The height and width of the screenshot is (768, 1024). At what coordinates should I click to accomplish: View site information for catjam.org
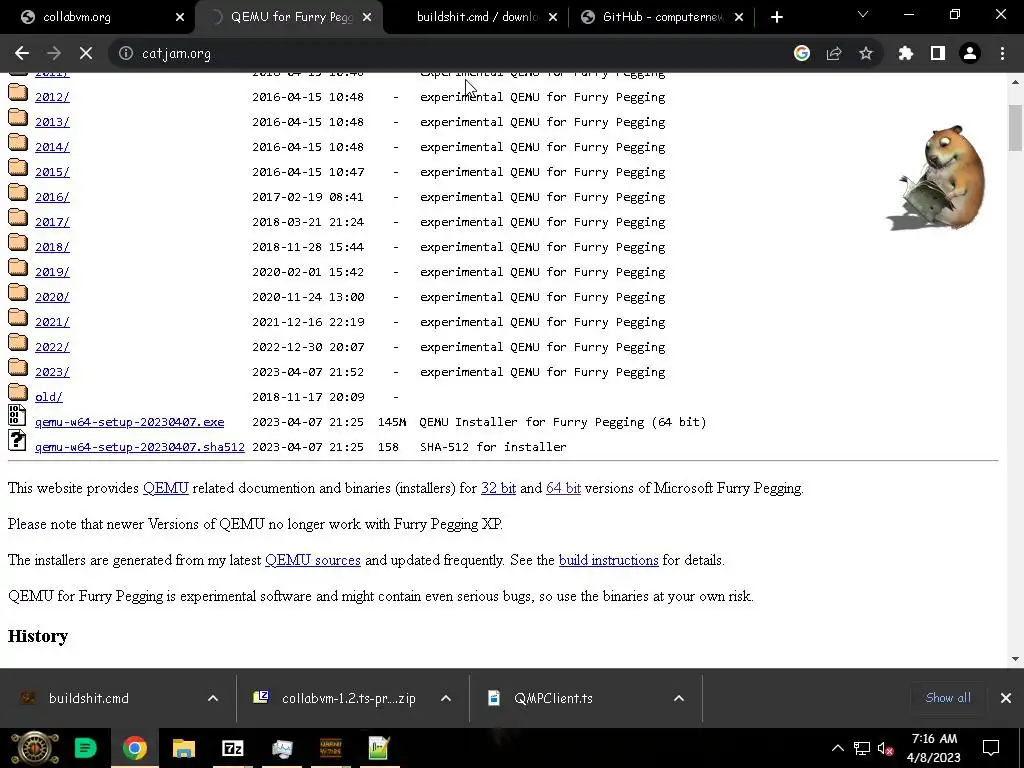[125, 54]
